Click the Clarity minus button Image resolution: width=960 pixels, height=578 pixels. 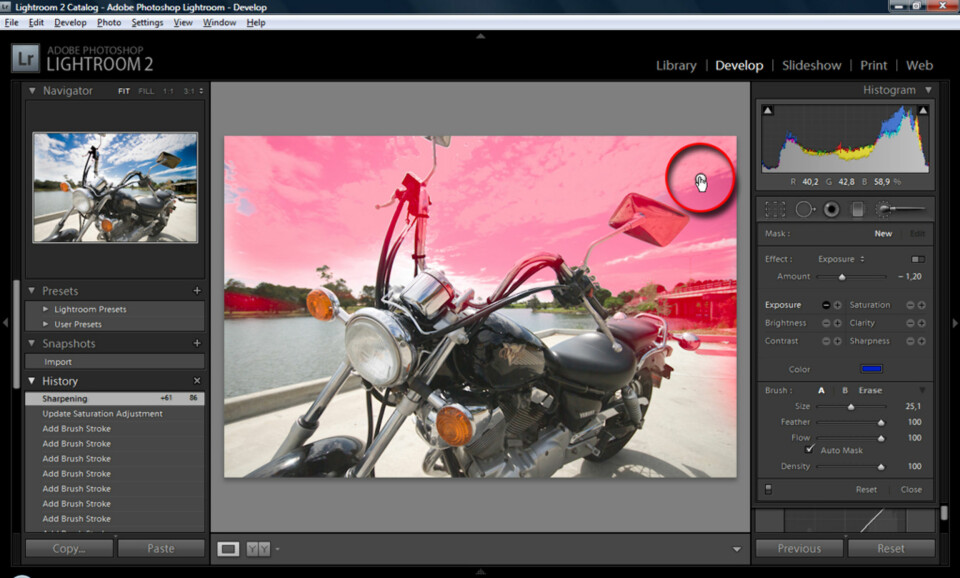910,323
